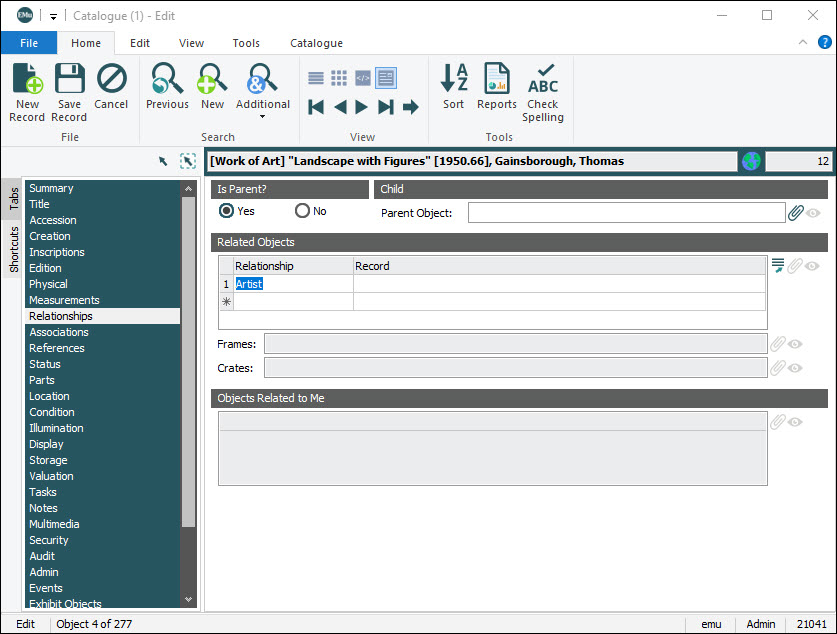Go to the Measurements tab in sidebar

(64, 300)
